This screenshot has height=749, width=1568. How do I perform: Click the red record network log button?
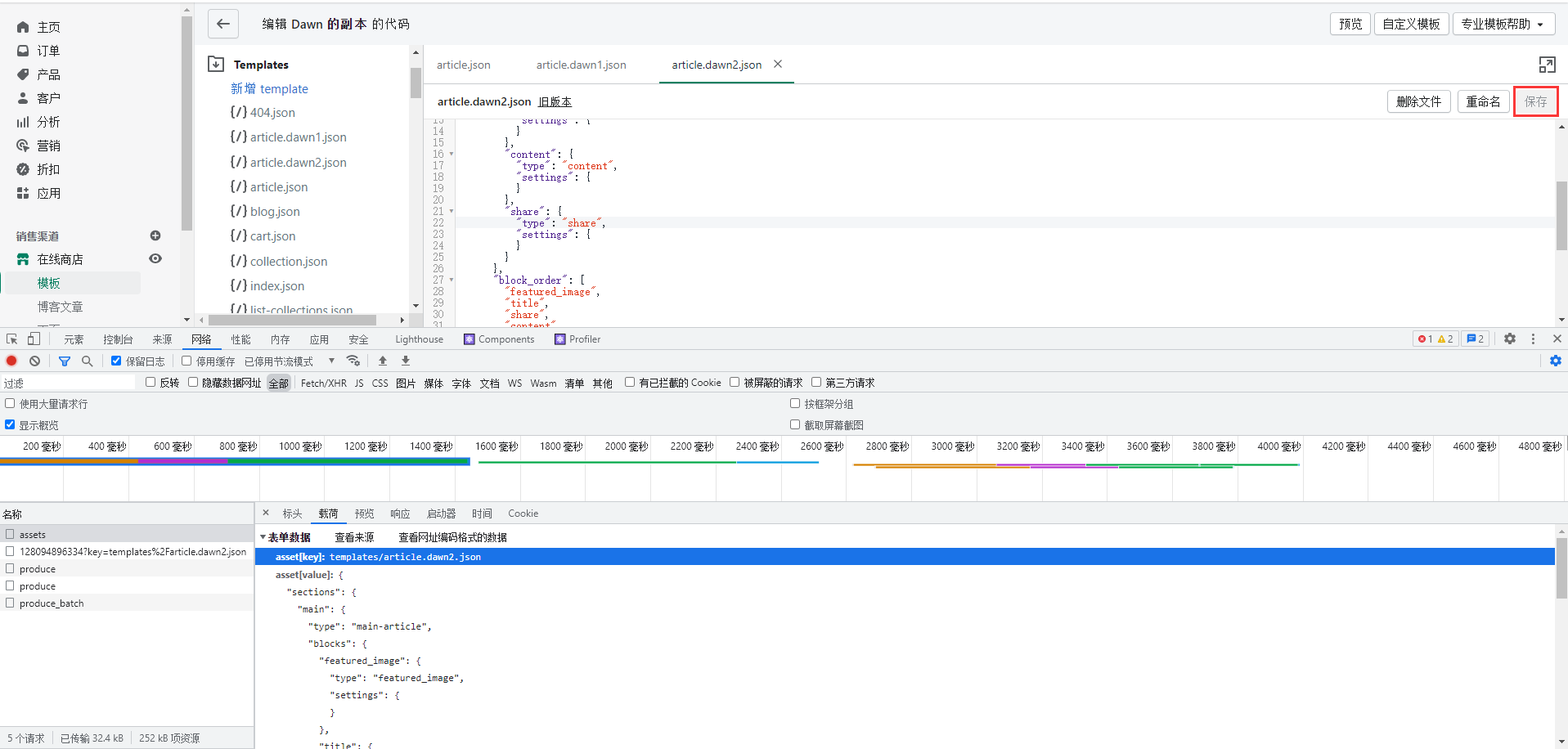click(x=11, y=361)
